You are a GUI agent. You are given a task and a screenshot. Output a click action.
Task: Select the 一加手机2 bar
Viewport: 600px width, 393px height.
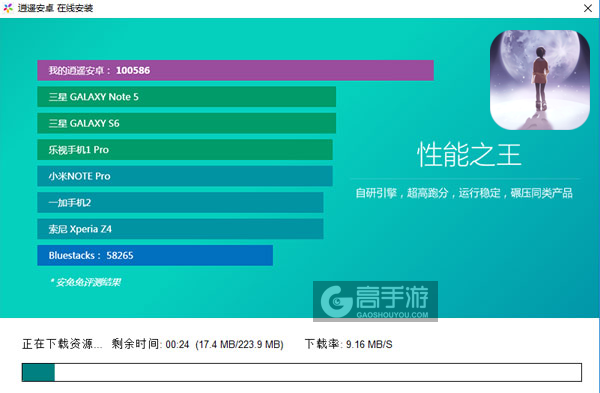coord(180,202)
